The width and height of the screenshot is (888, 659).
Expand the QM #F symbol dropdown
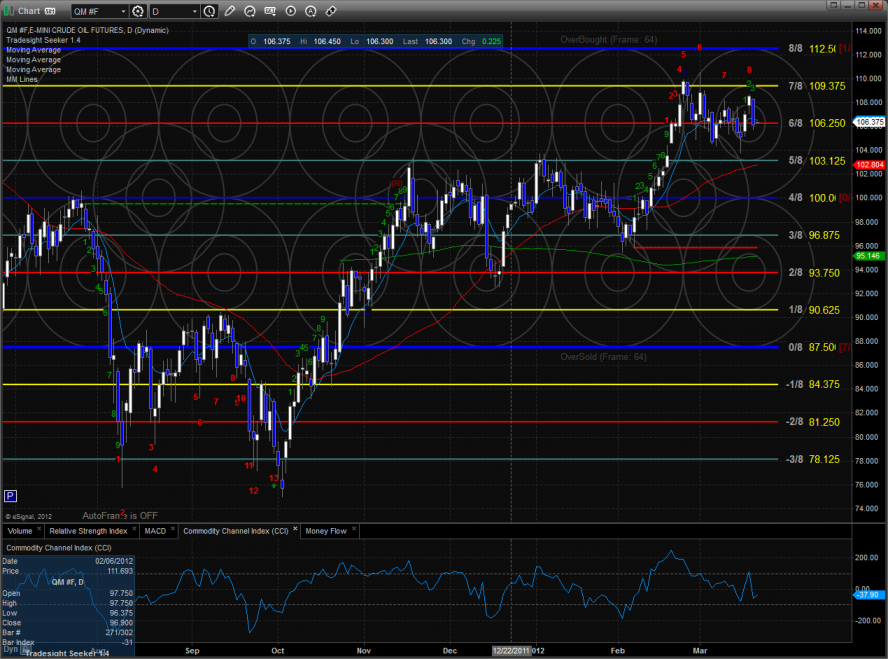pos(121,12)
